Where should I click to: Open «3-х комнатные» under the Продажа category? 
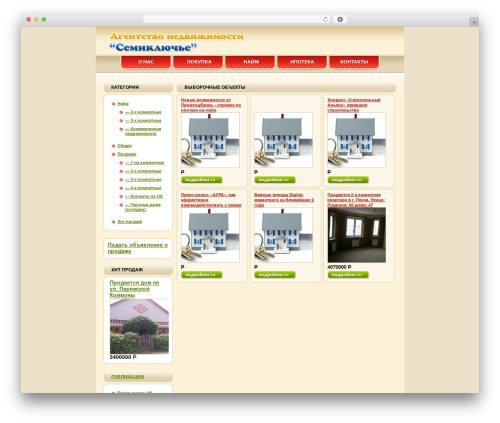pos(143,179)
